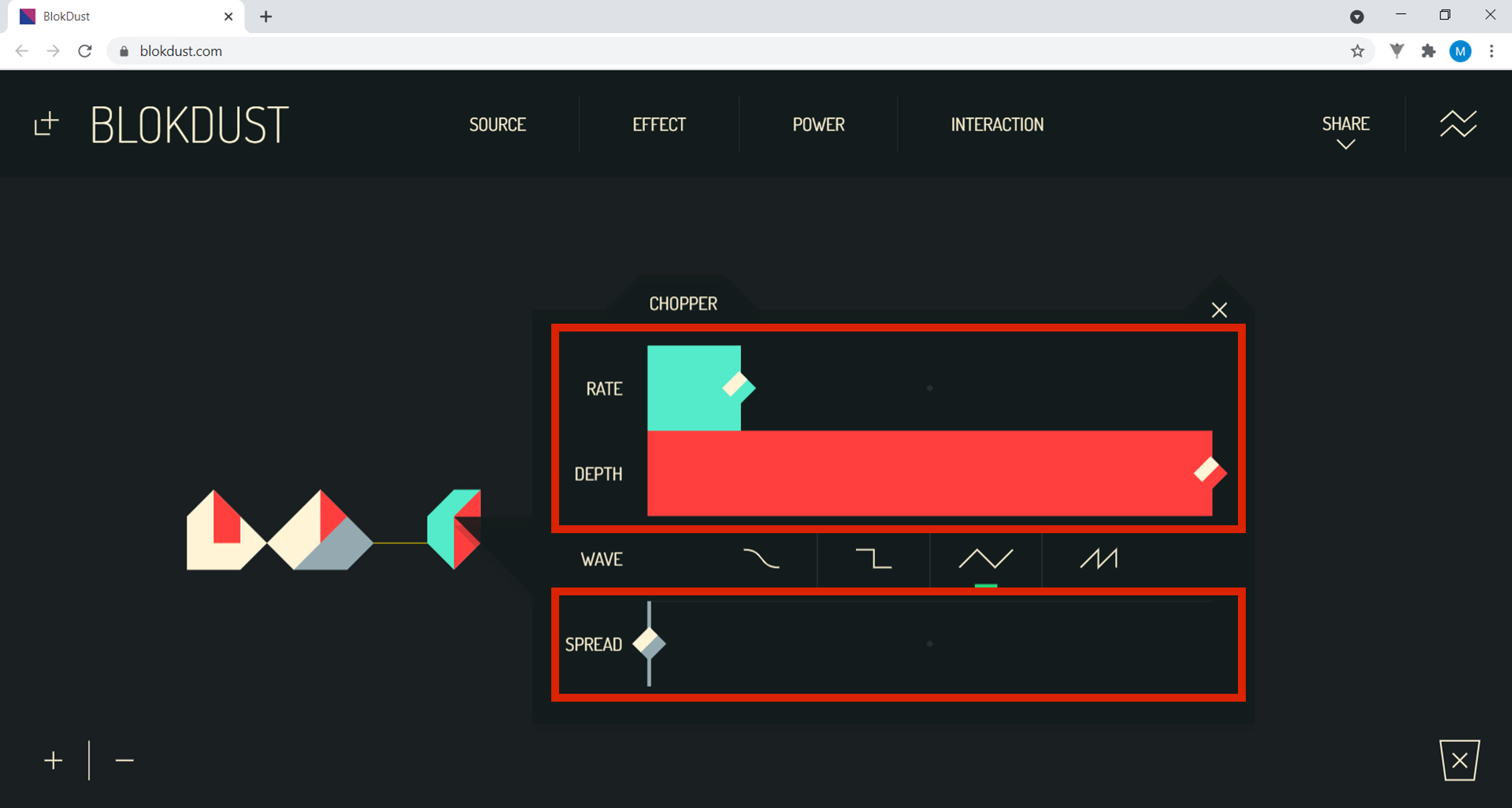Reload the page in the browser
This screenshot has height=808, width=1512.
(85, 51)
